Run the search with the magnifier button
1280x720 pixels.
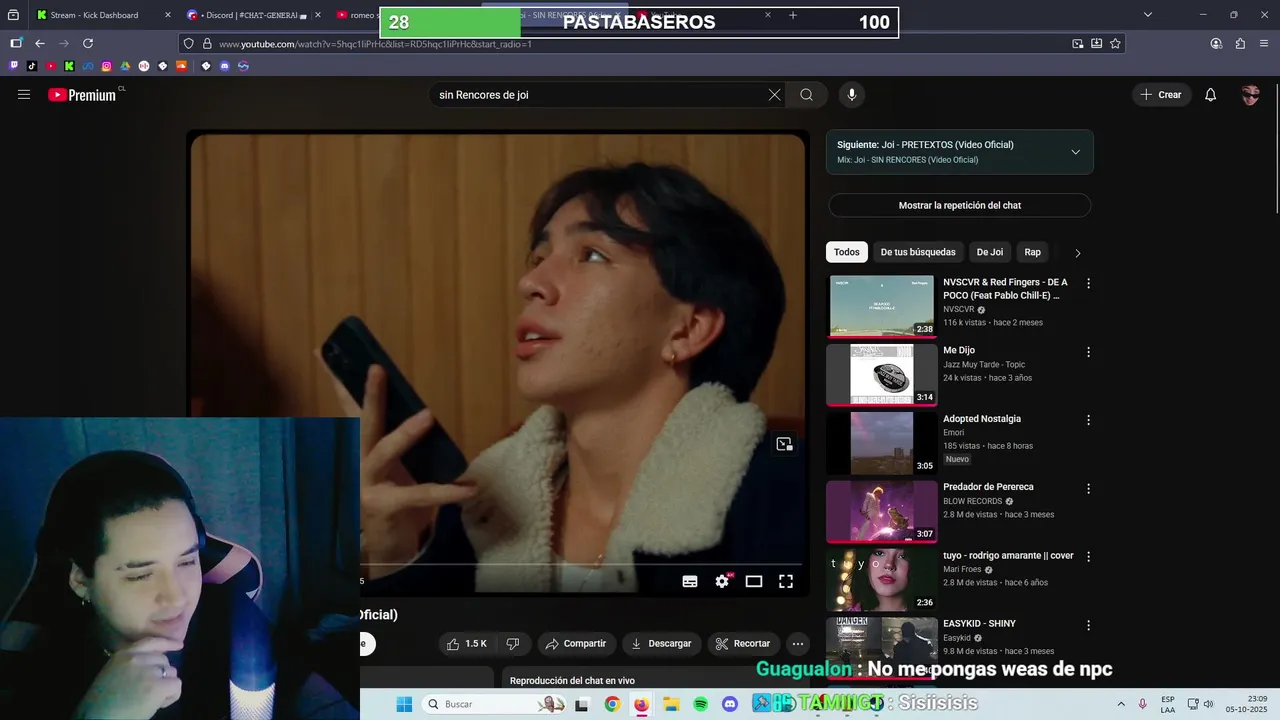point(806,95)
